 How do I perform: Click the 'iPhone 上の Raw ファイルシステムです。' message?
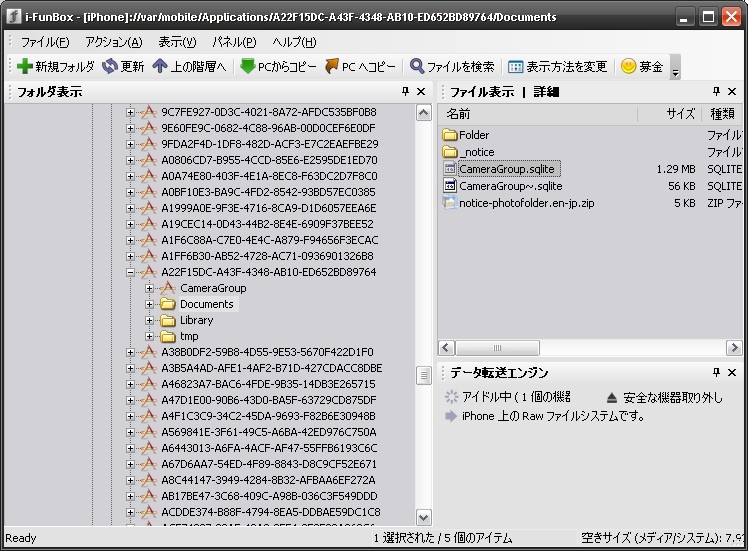[x=553, y=416]
